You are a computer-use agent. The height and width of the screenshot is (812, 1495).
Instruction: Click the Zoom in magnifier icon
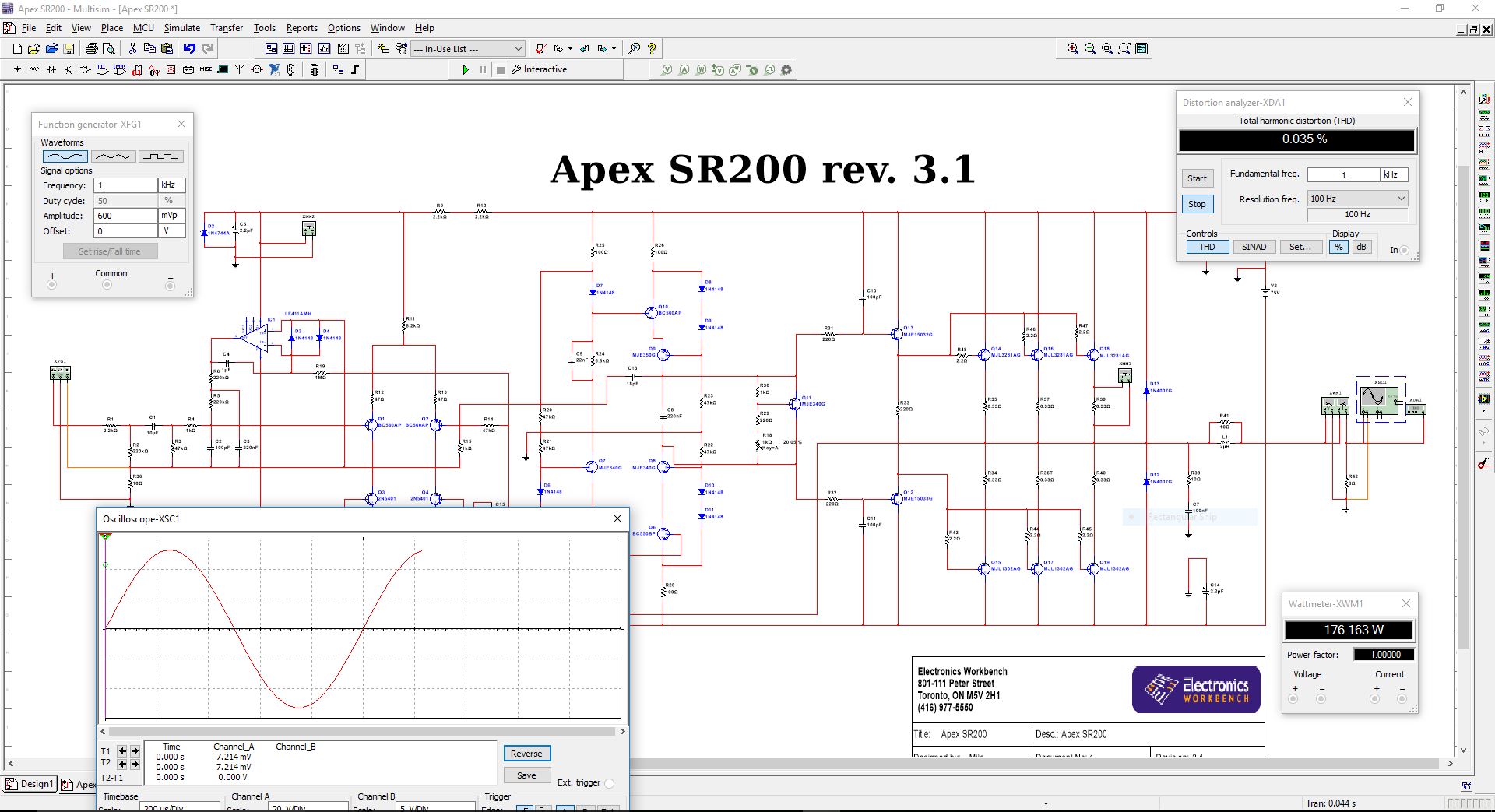(x=1073, y=48)
